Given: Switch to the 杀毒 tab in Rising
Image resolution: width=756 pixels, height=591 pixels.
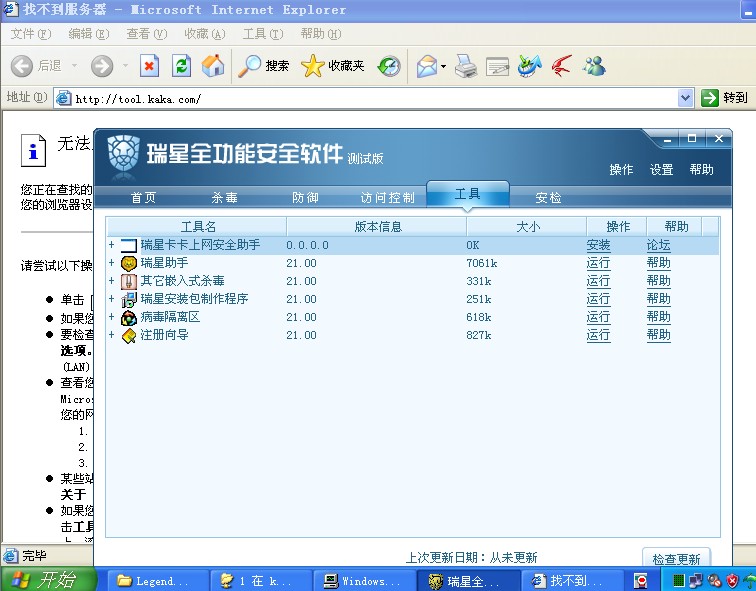Looking at the screenshot, I should click(225, 198).
